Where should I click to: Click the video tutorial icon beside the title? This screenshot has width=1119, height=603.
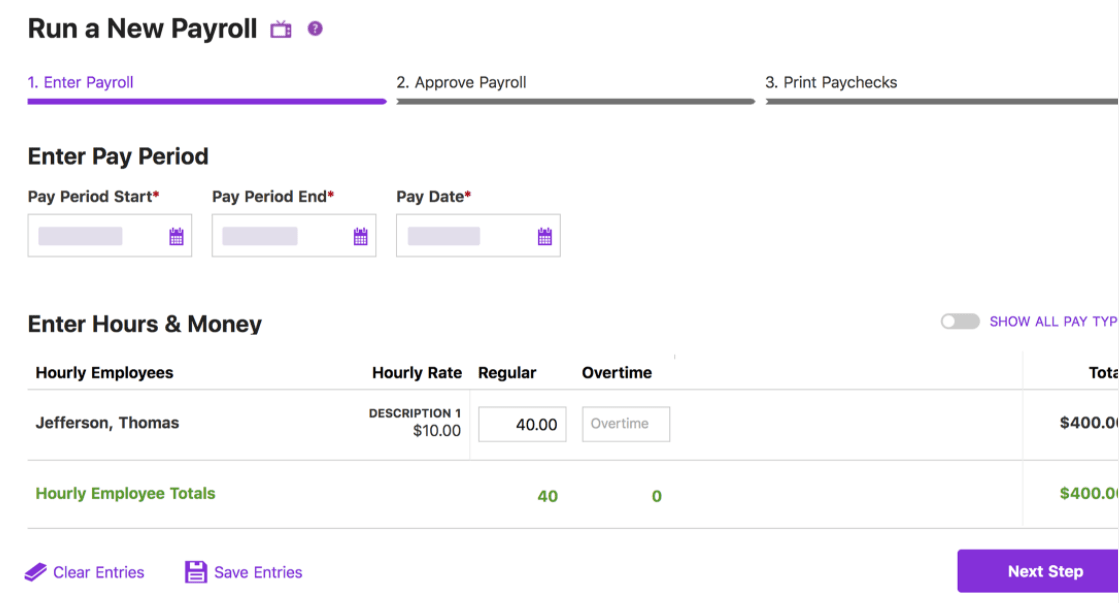pyautogui.click(x=280, y=29)
